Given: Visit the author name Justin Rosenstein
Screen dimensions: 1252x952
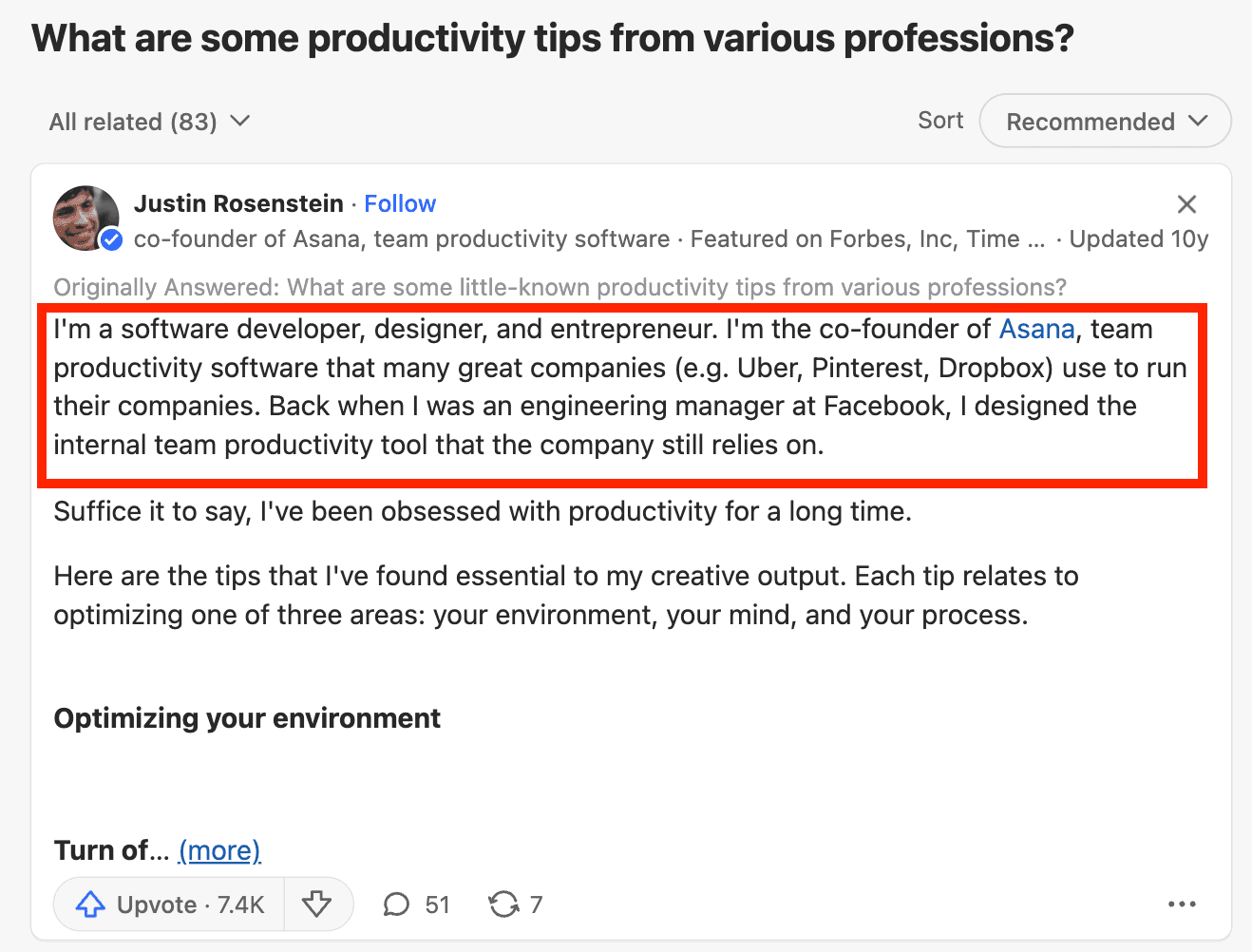Looking at the screenshot, I should pyautogui.click(x=238, y=204).
